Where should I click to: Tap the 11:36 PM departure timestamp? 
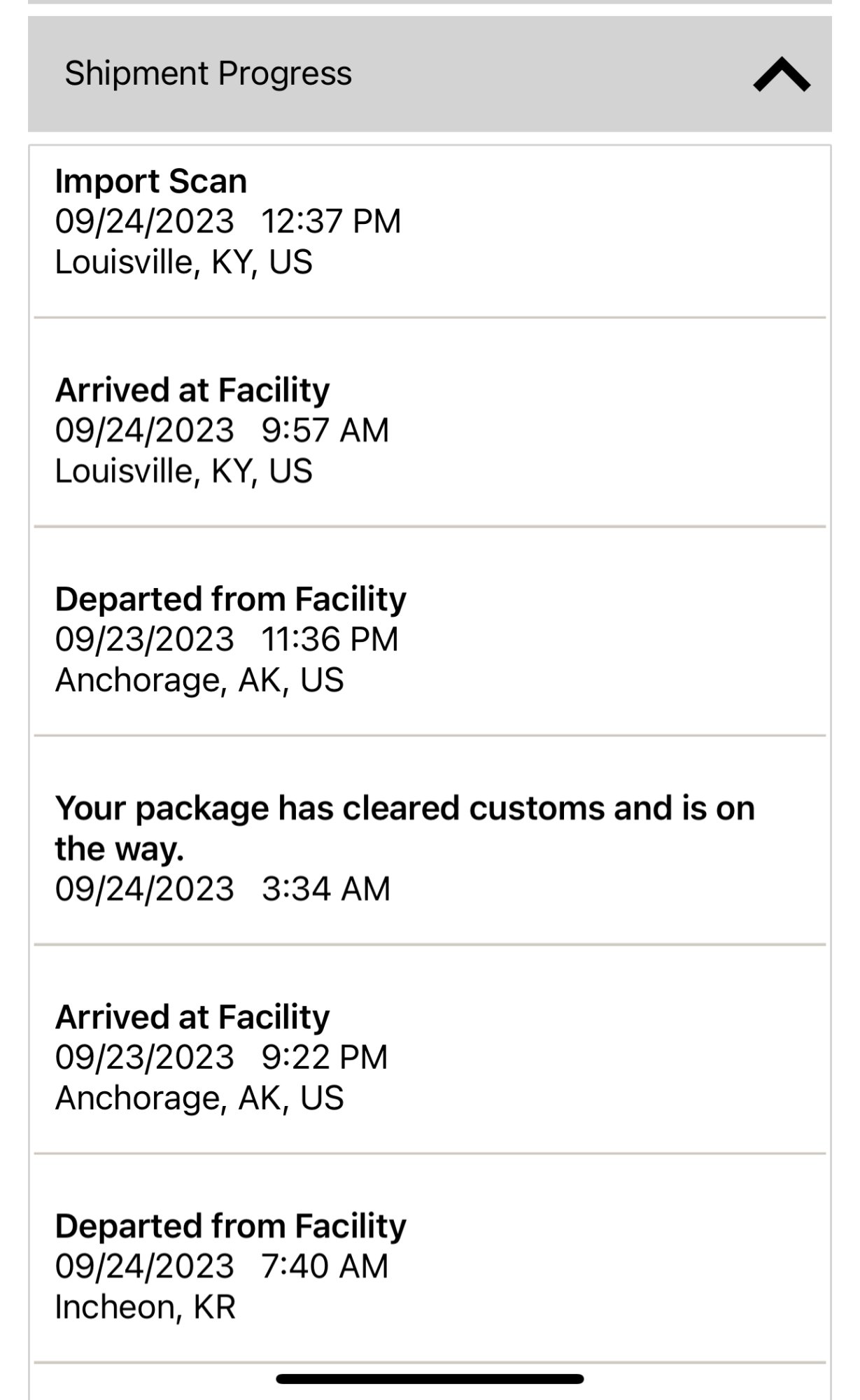pyautogui.click(x=227, y=639)
